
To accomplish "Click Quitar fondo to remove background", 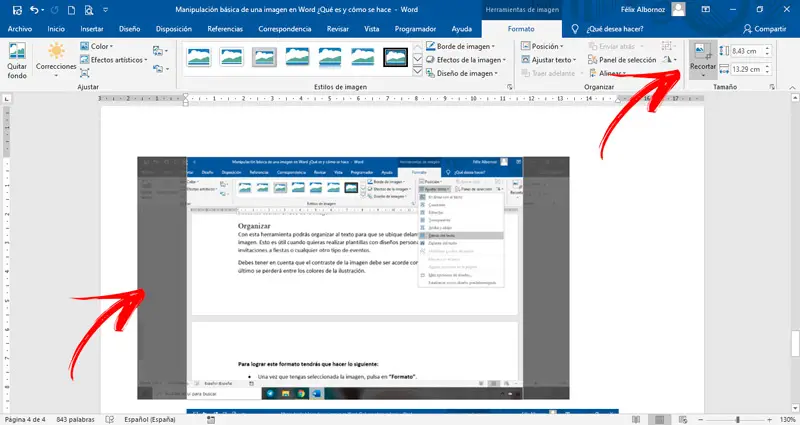I will click(x=17, y=60).
